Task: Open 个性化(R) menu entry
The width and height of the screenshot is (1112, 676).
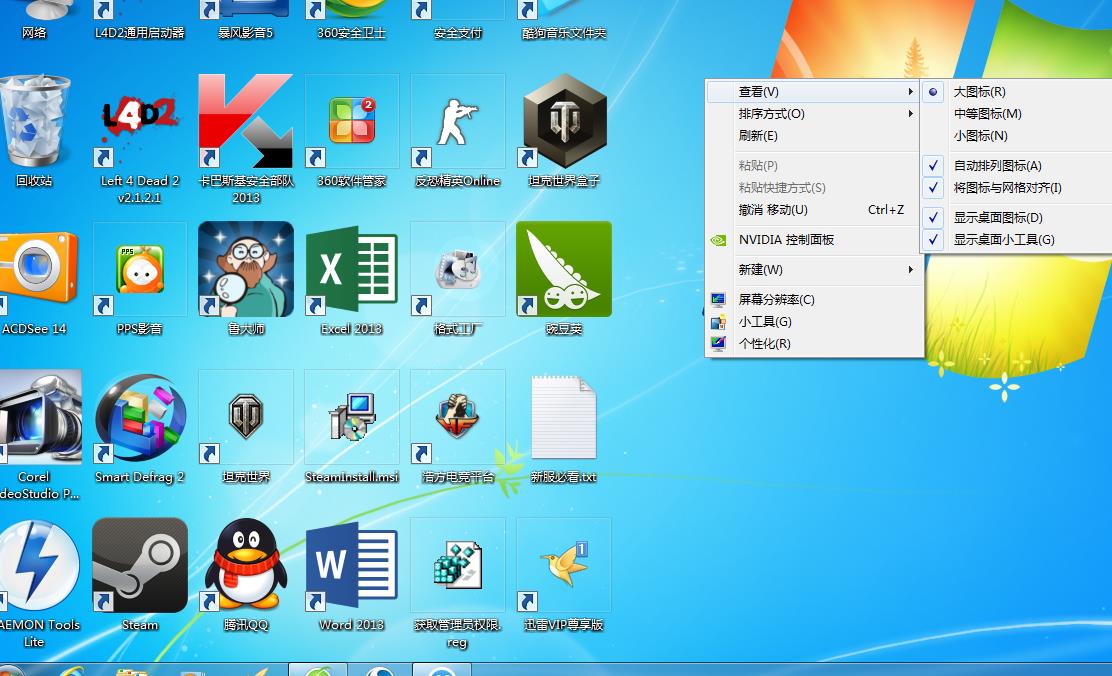Action: [813, 343]
